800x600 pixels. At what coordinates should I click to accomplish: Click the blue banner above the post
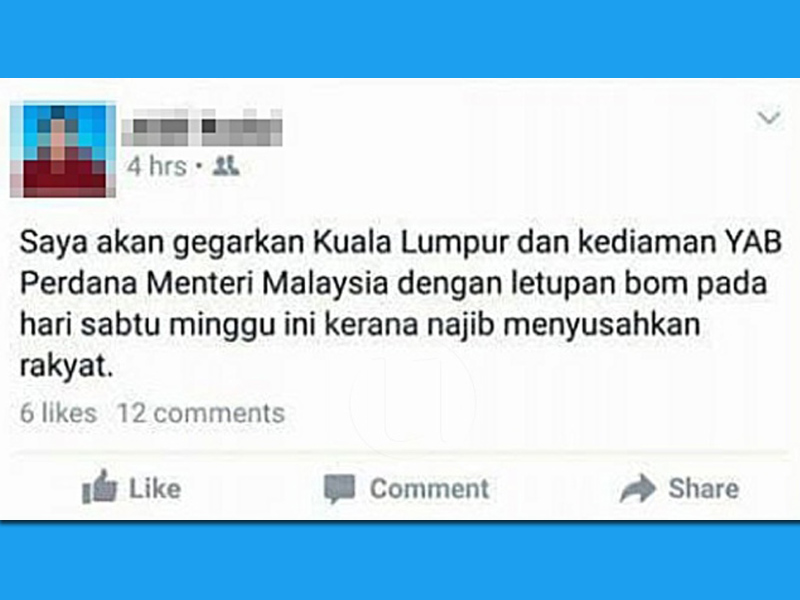coord(400,39)
